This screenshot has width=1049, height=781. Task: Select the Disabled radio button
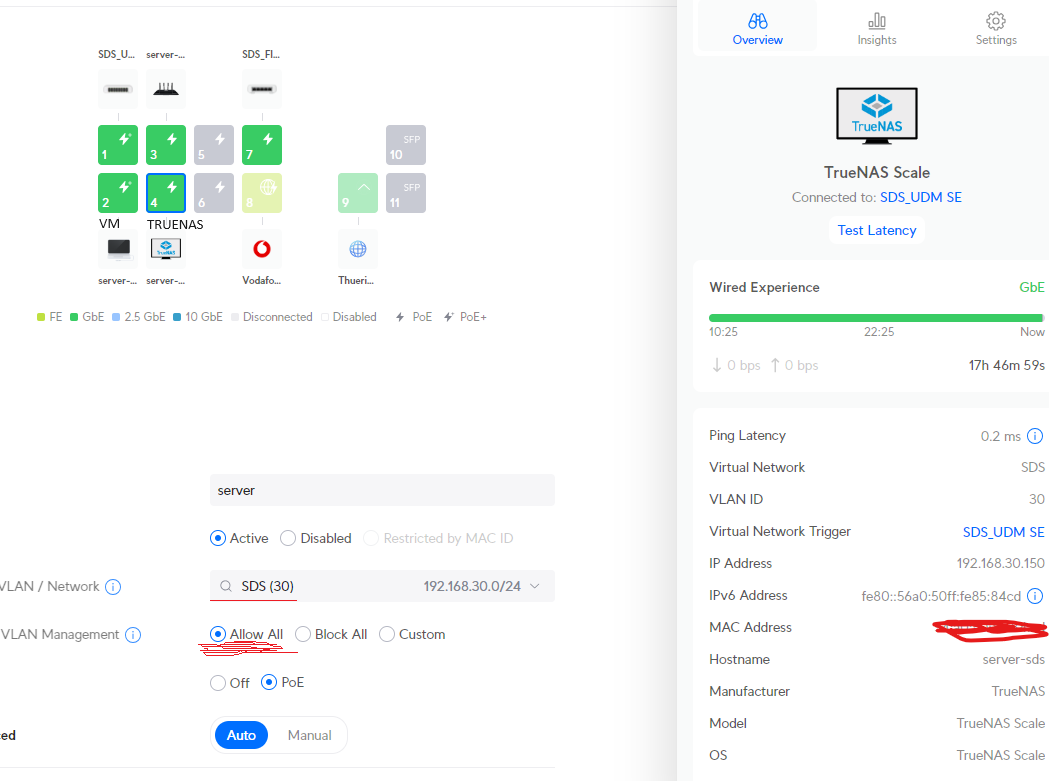(x=288, y=538)
